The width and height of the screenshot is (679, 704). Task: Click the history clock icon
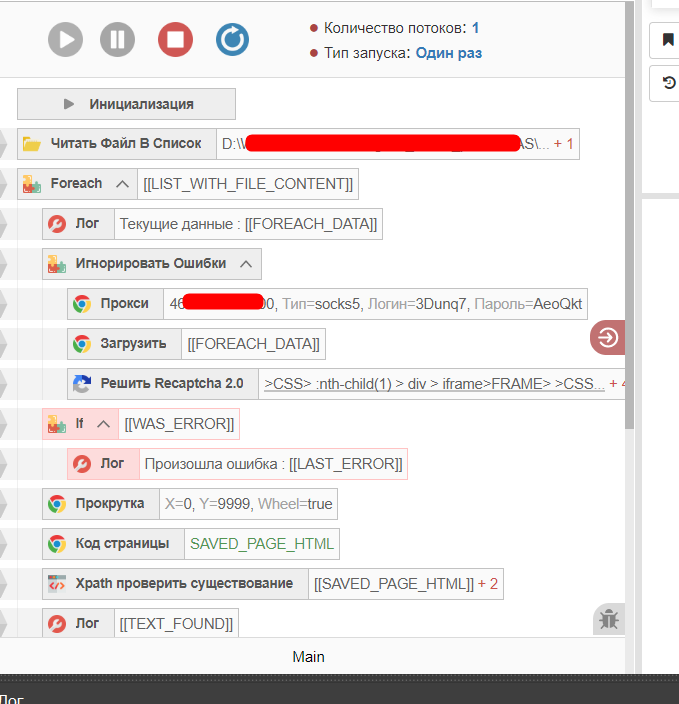click(666, 84)
